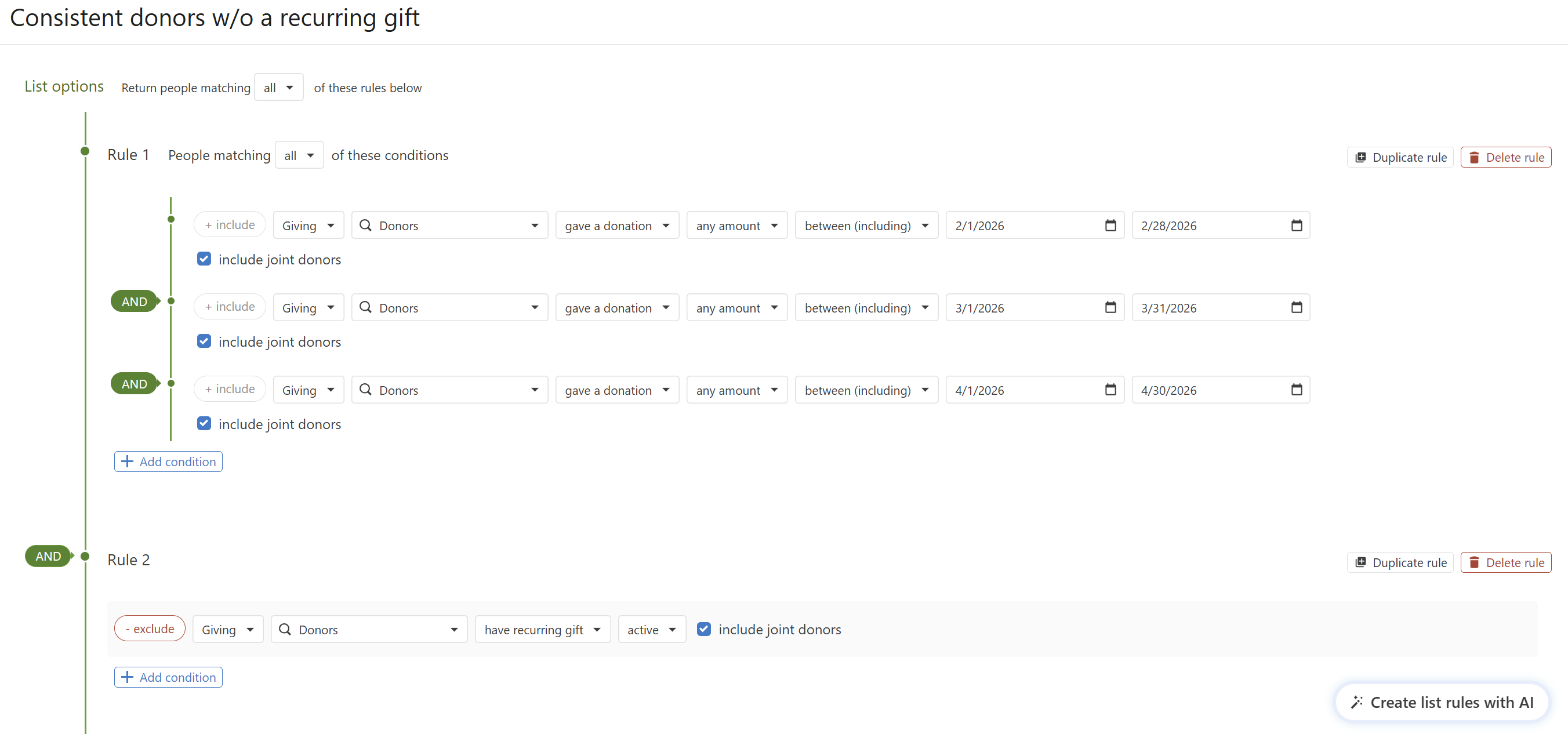The width and height of the screenshot is (1568, 734).
Task: Open Donors dropdown in March condition
Action: [x=450, y=308]
